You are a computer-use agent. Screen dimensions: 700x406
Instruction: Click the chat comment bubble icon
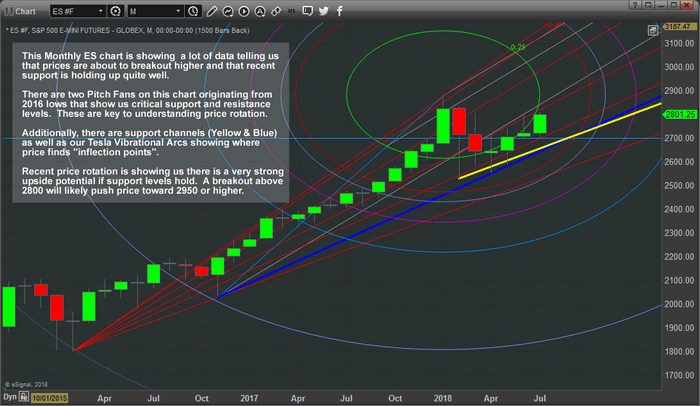(308, 11)
